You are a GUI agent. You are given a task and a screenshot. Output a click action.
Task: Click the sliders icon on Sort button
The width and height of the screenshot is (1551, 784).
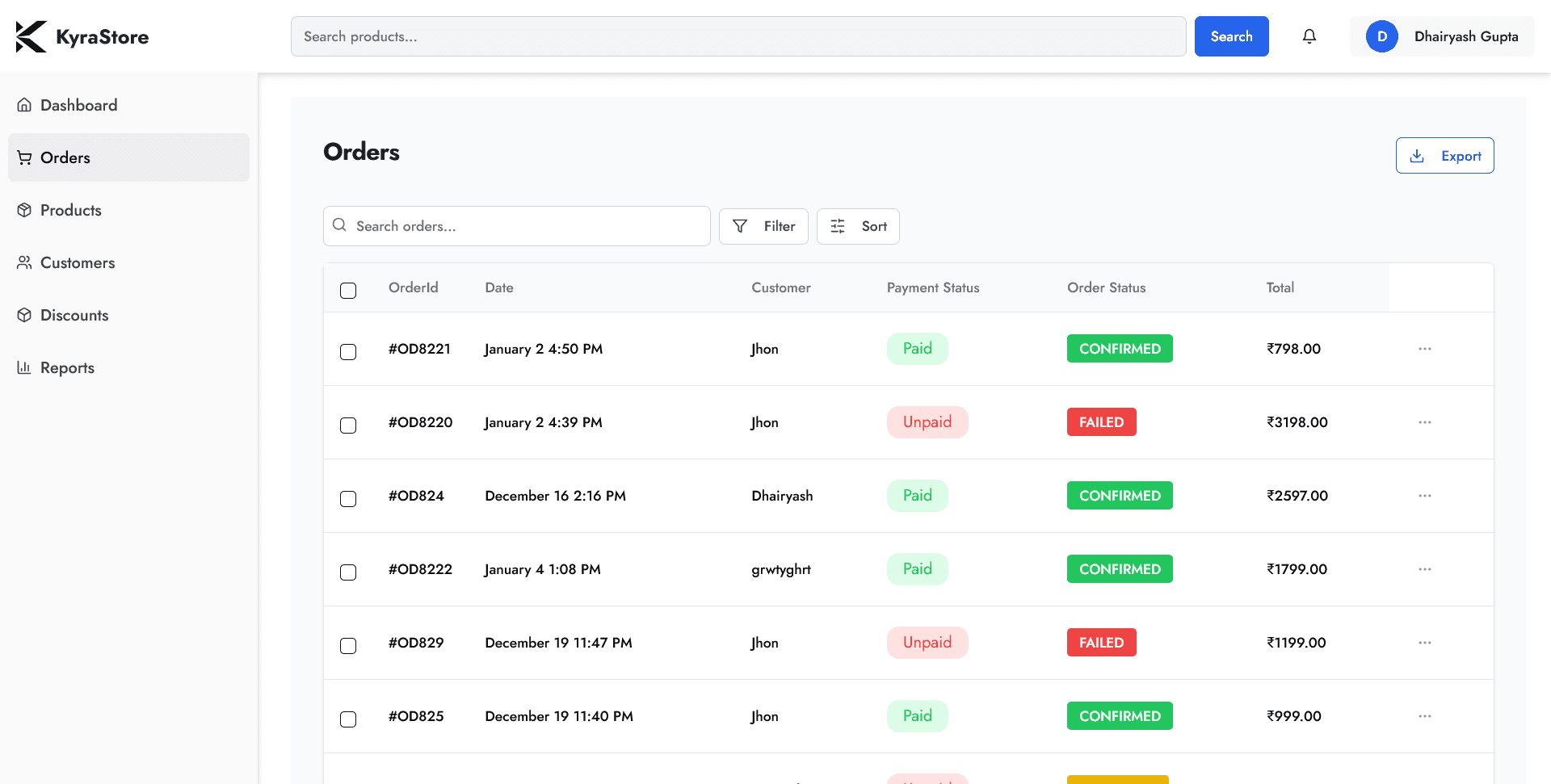tap(838, 226)
